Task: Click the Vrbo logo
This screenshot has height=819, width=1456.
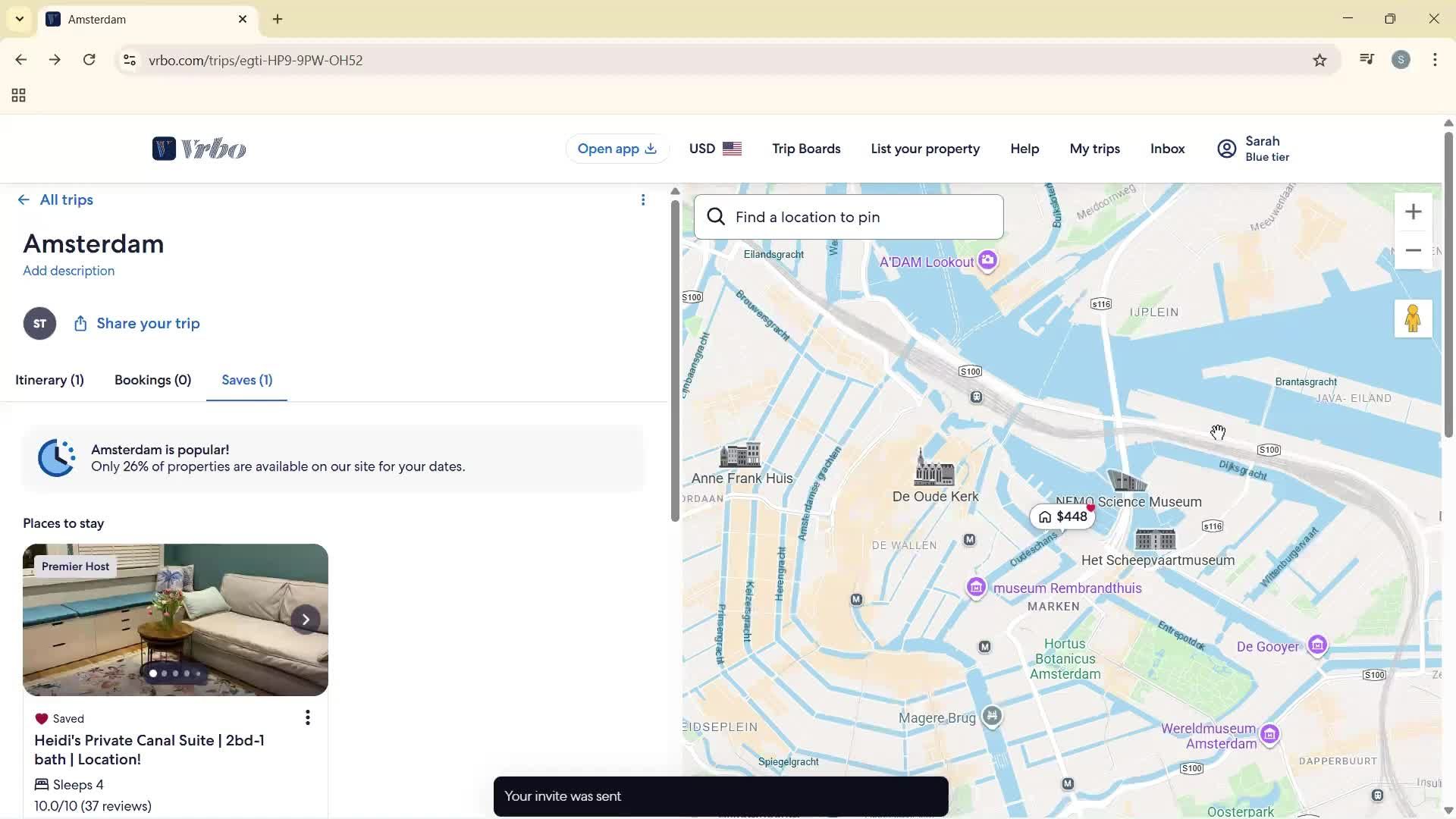Action: click(x=198, y=148)
